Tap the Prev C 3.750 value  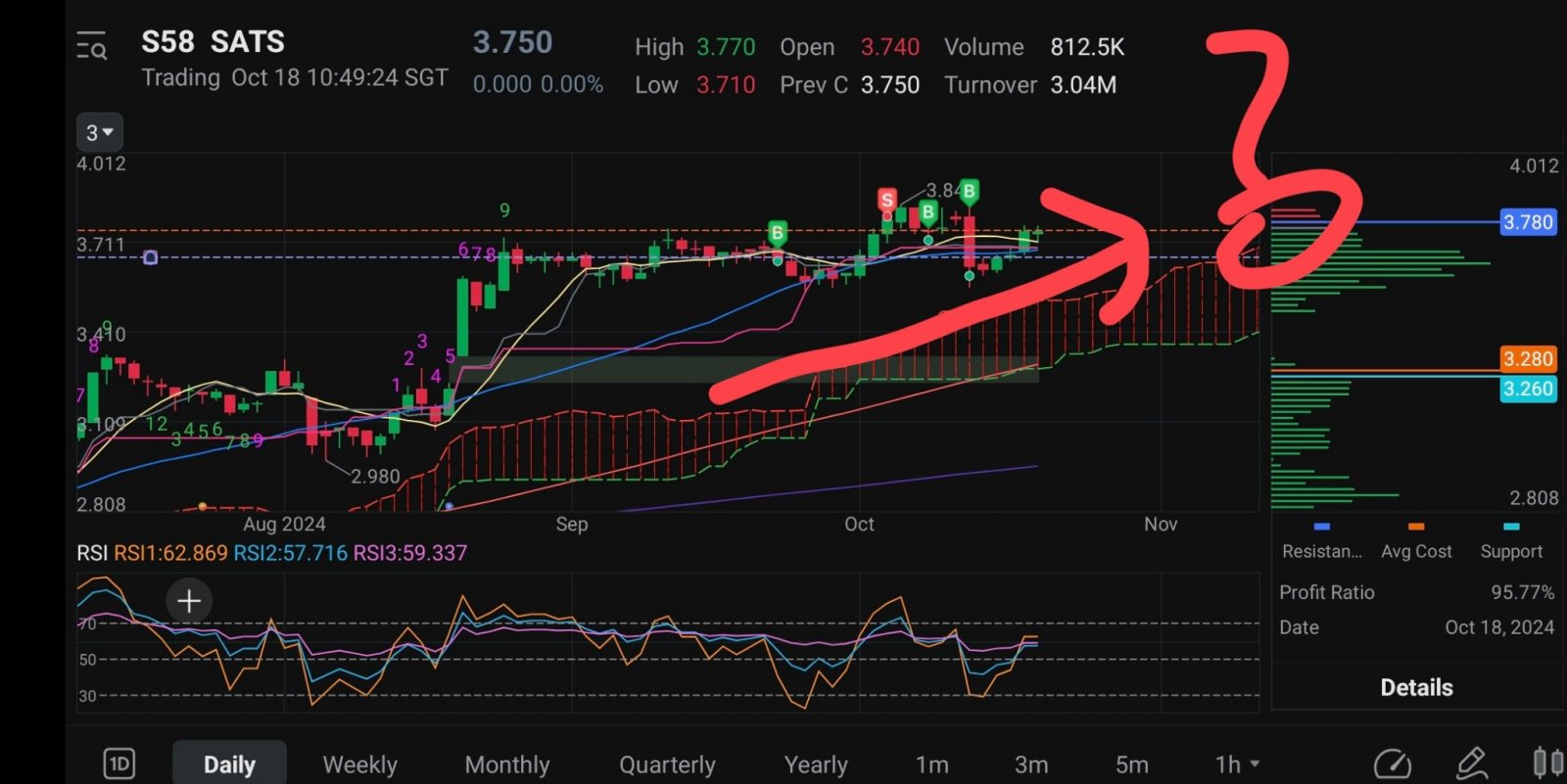tap(890, 85)
